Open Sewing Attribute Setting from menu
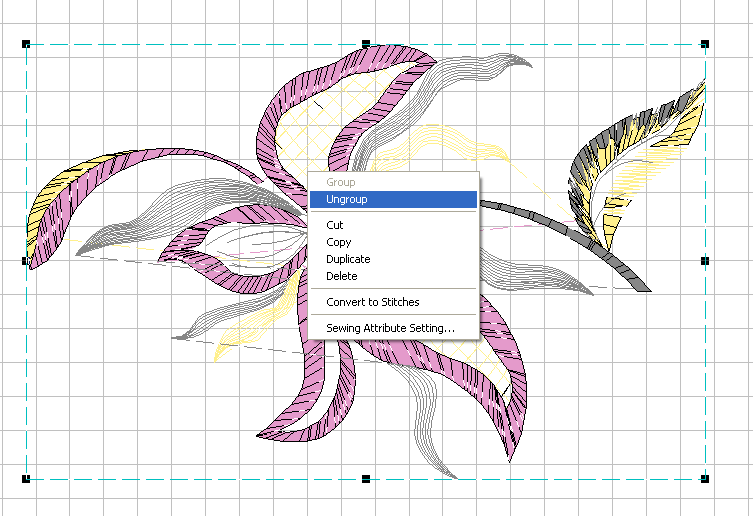Screen dimensions: 753x516 390,328
